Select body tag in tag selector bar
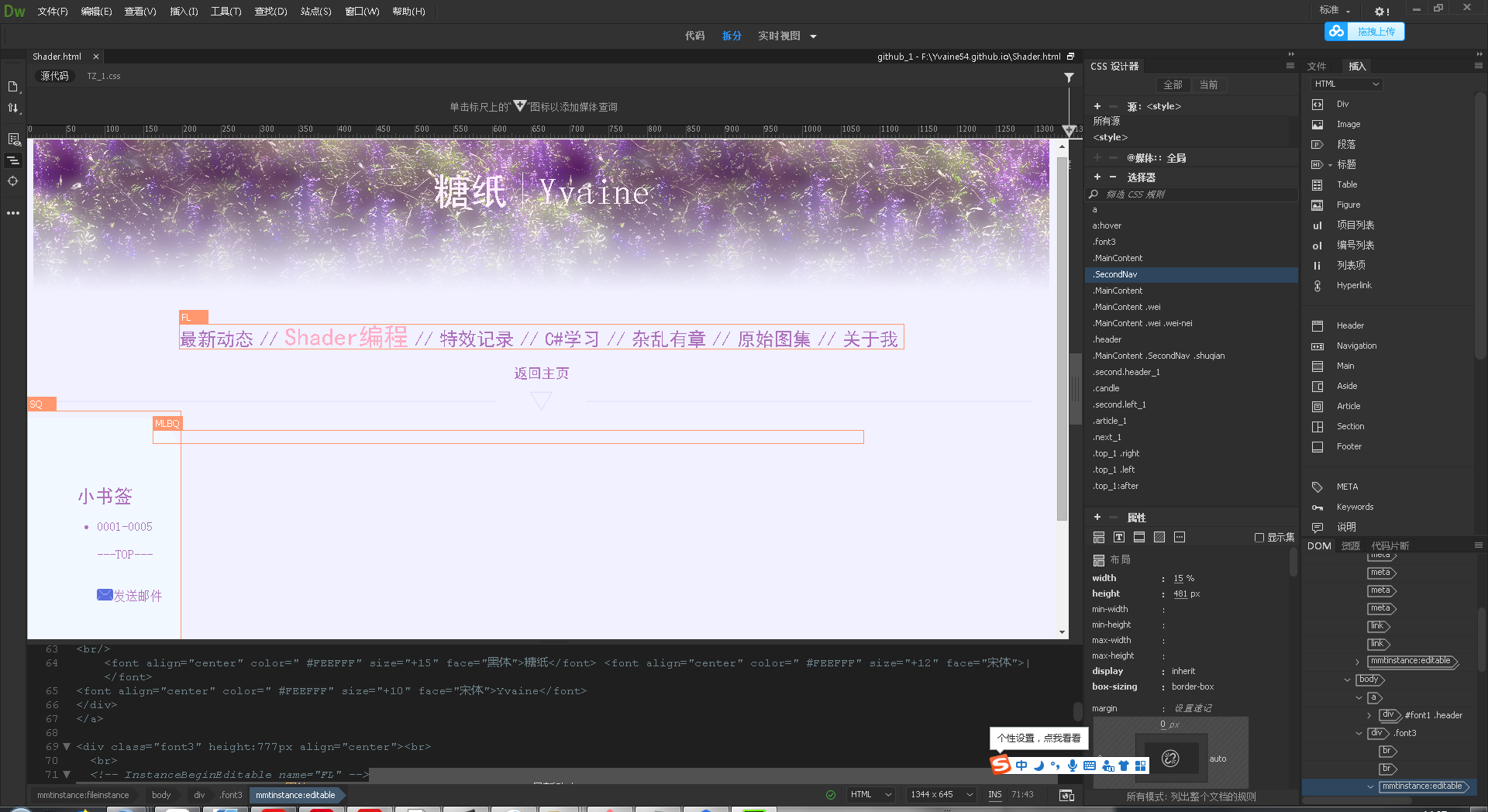The width and height of the screenshot is (1488, 812). (161, 795)
